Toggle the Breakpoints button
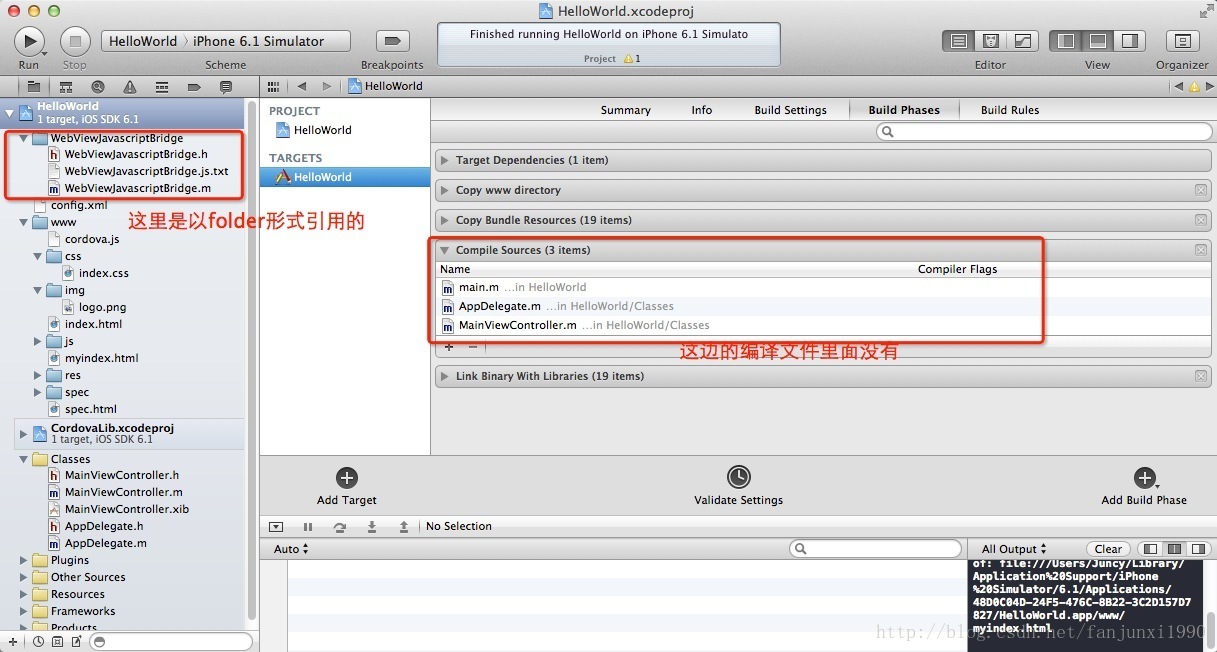The height and width of the screenshot is (652, 1217). click(x=392, y=41)
